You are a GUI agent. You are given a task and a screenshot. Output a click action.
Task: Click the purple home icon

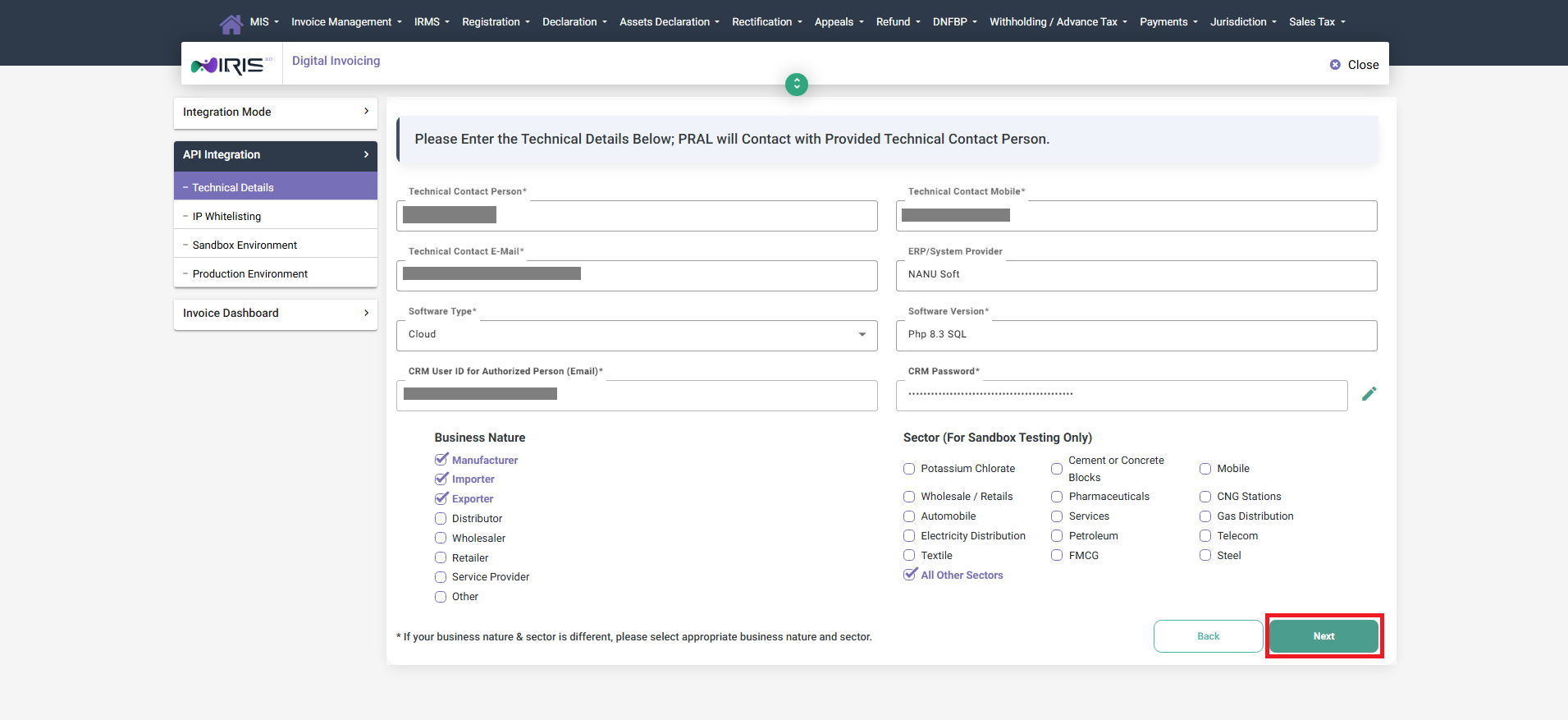231,24
